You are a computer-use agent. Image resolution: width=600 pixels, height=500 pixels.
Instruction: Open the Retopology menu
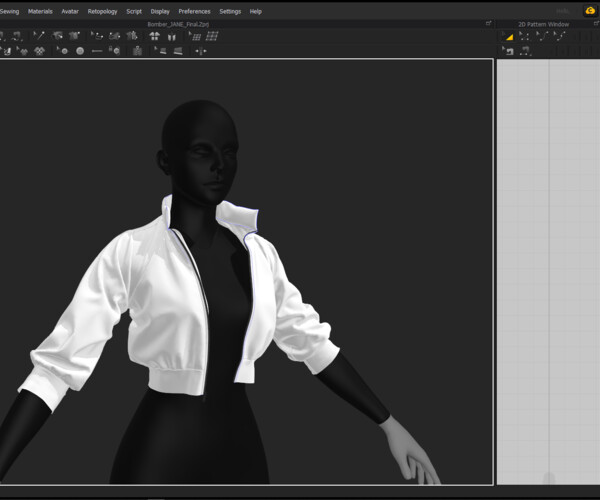[102, 11]
